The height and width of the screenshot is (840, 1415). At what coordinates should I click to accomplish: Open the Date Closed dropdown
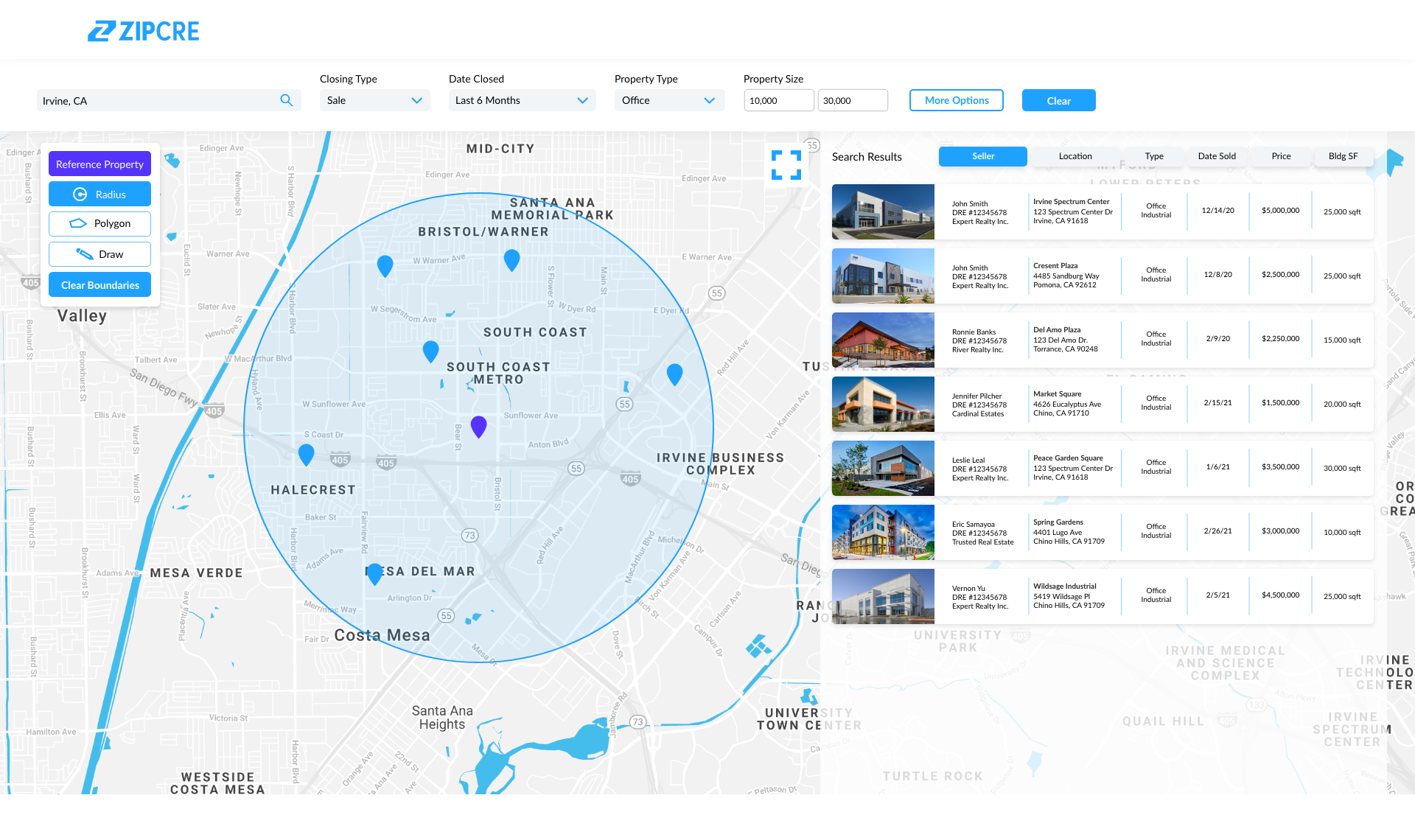pos(522,100)
